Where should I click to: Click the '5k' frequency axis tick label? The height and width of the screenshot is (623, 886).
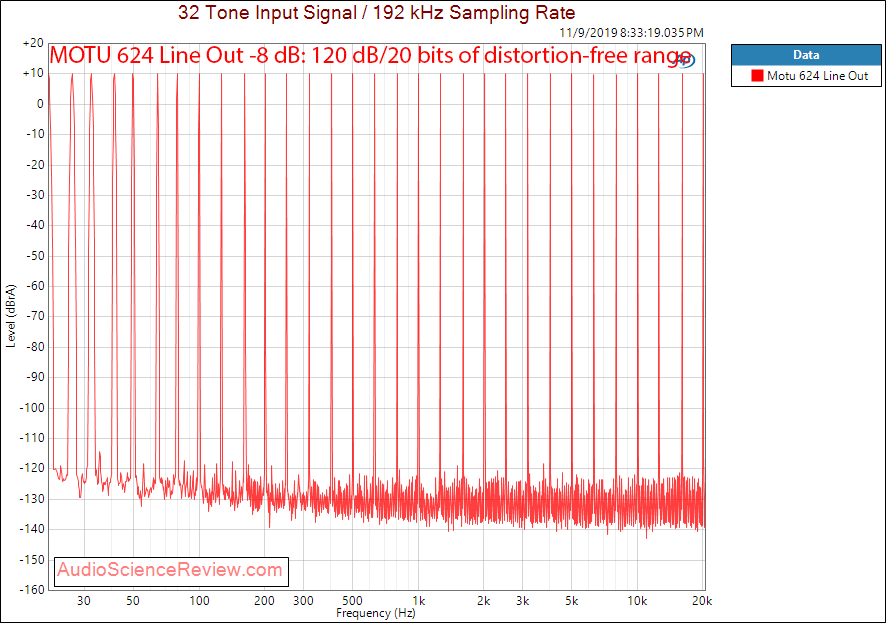[x=571, y=600]
